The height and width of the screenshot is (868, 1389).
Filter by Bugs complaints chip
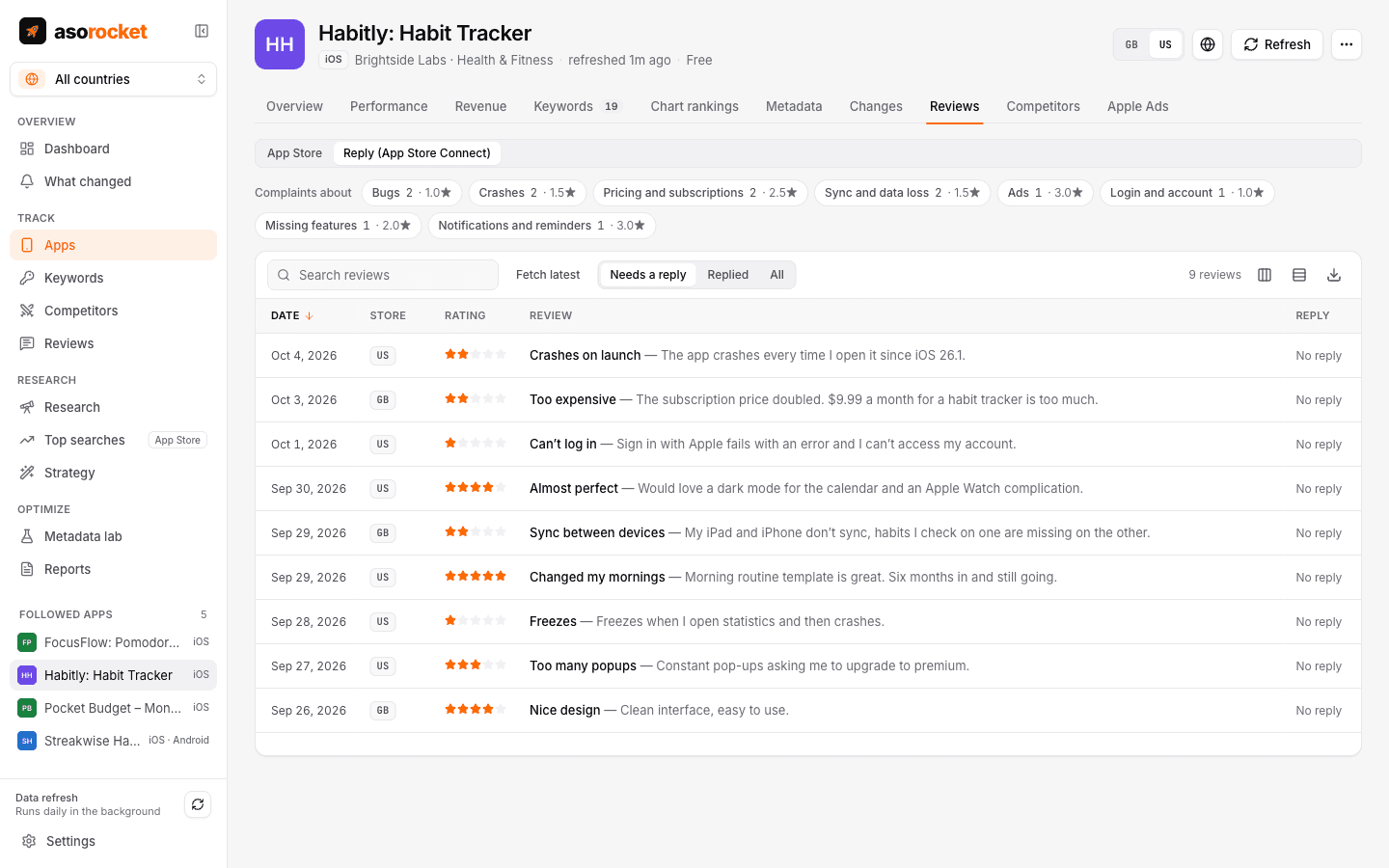[412, 193]
